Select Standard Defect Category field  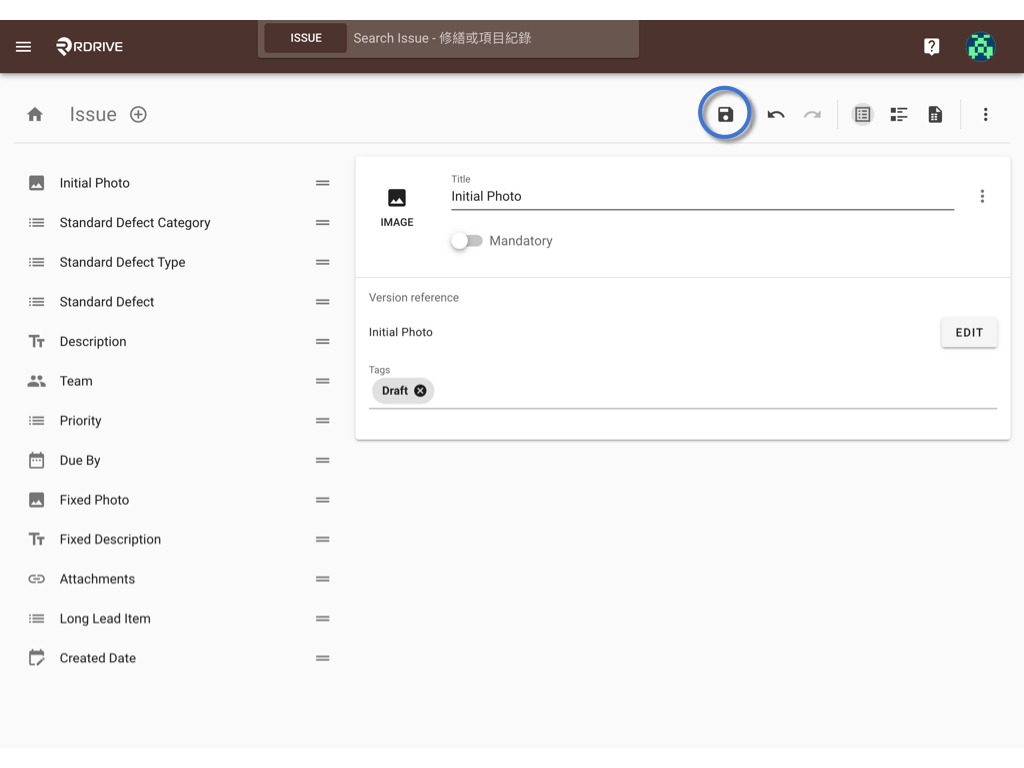coord(178,223)
